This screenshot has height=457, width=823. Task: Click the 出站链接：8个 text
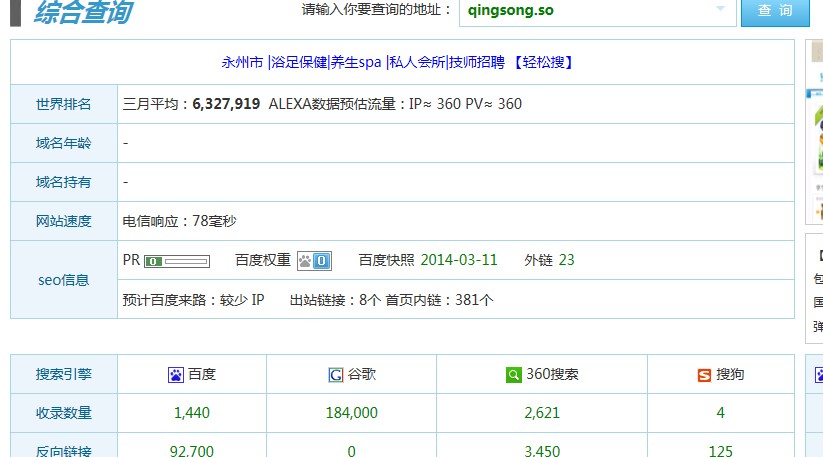click(335, 300)
